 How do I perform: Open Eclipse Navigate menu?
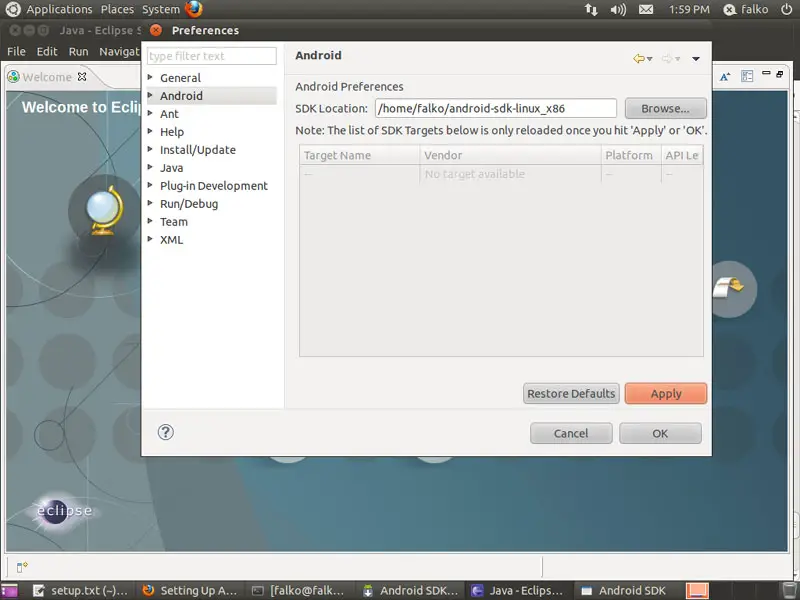click(119, 51)
